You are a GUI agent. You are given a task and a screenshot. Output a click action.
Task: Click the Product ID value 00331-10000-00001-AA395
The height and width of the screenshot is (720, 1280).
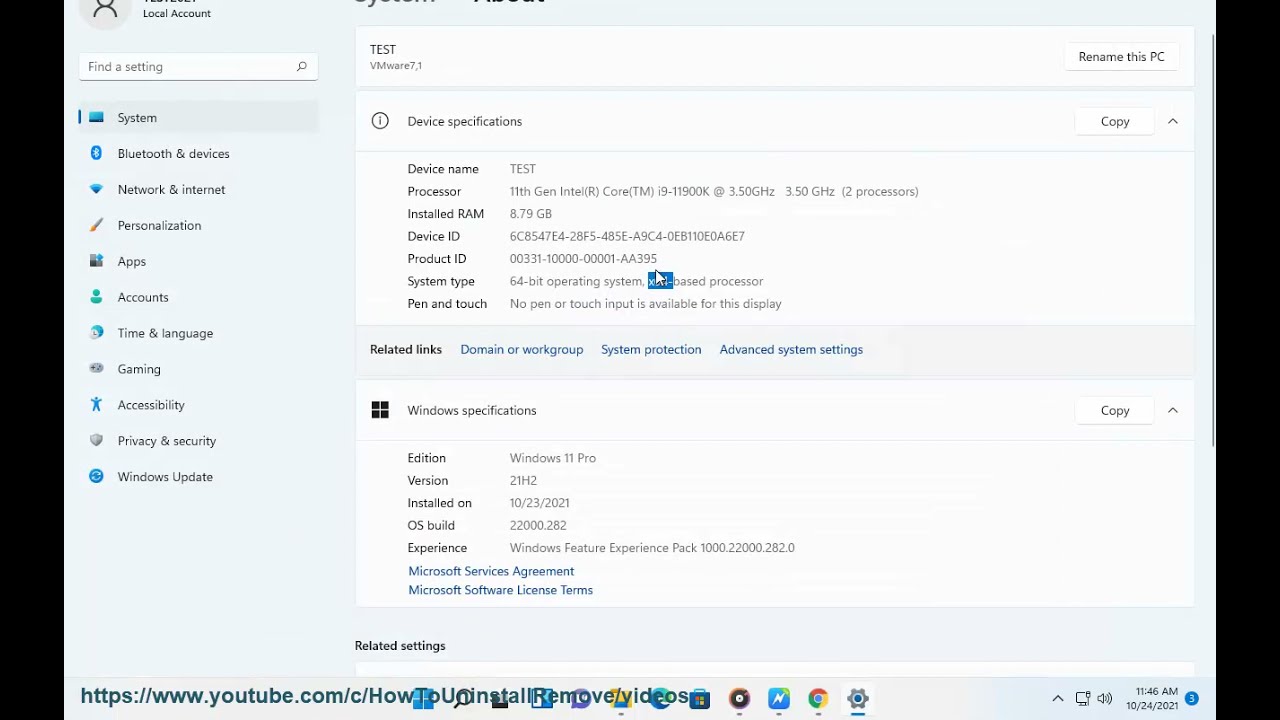583,259
